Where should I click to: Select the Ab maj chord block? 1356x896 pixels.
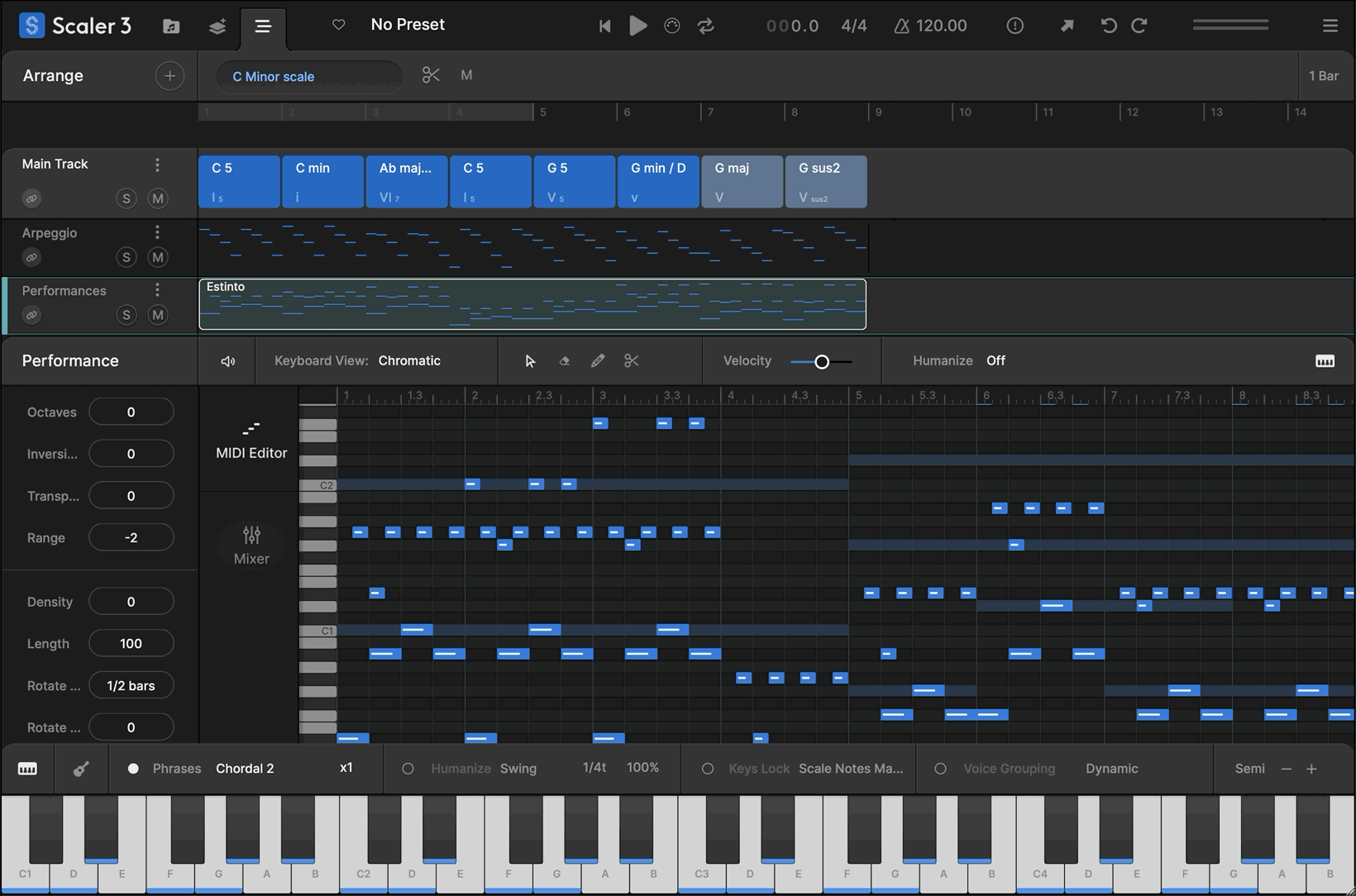coord(407,181)
